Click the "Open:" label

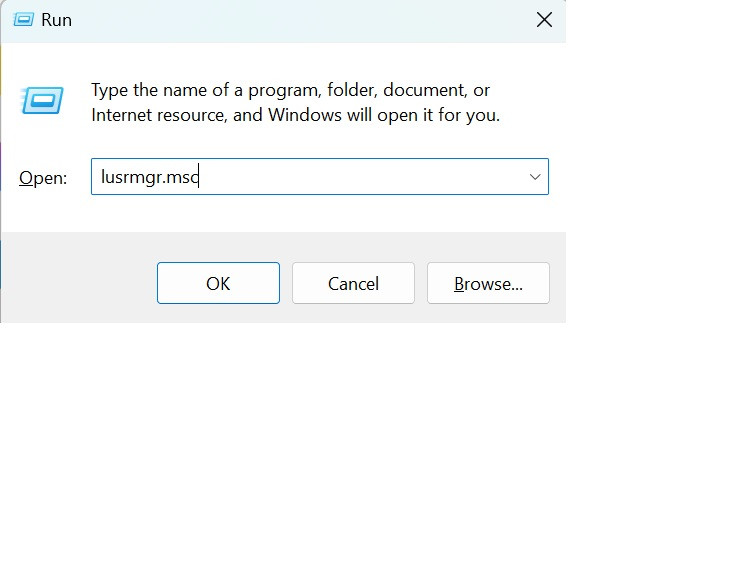[43, 178]
